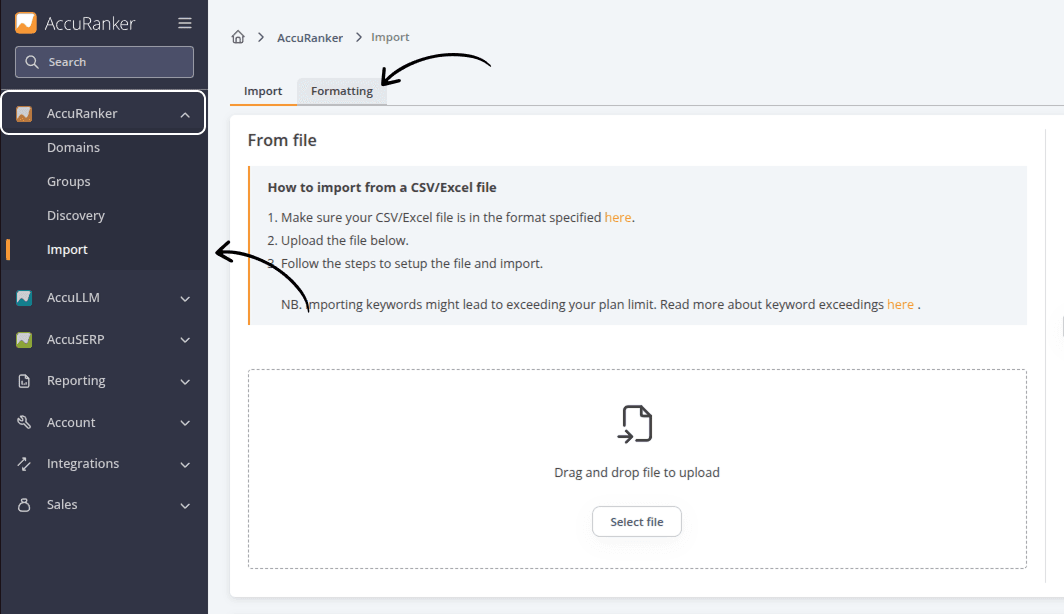Image resolution: width=1064 pixels, height=614 pixels.
Task: Click the Integrations arrows icon
Action: (24, 463)
